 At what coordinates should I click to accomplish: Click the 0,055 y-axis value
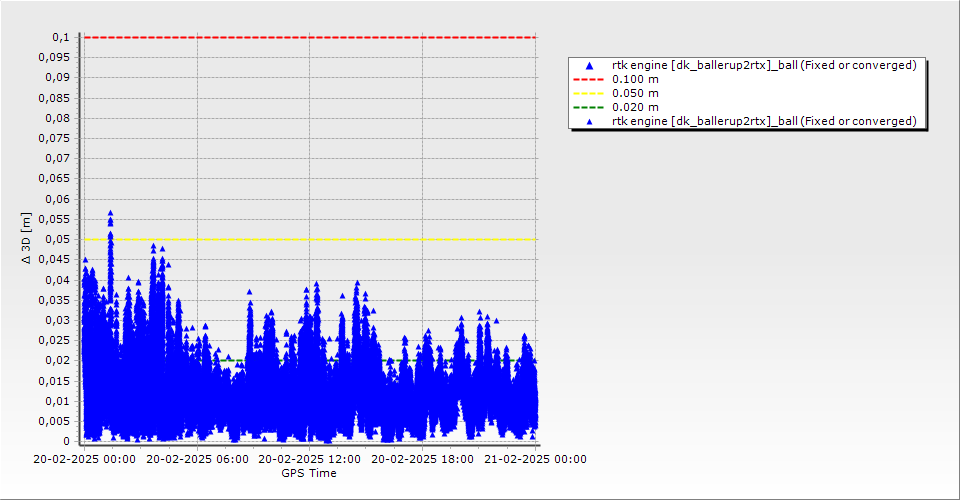(54, 219)
